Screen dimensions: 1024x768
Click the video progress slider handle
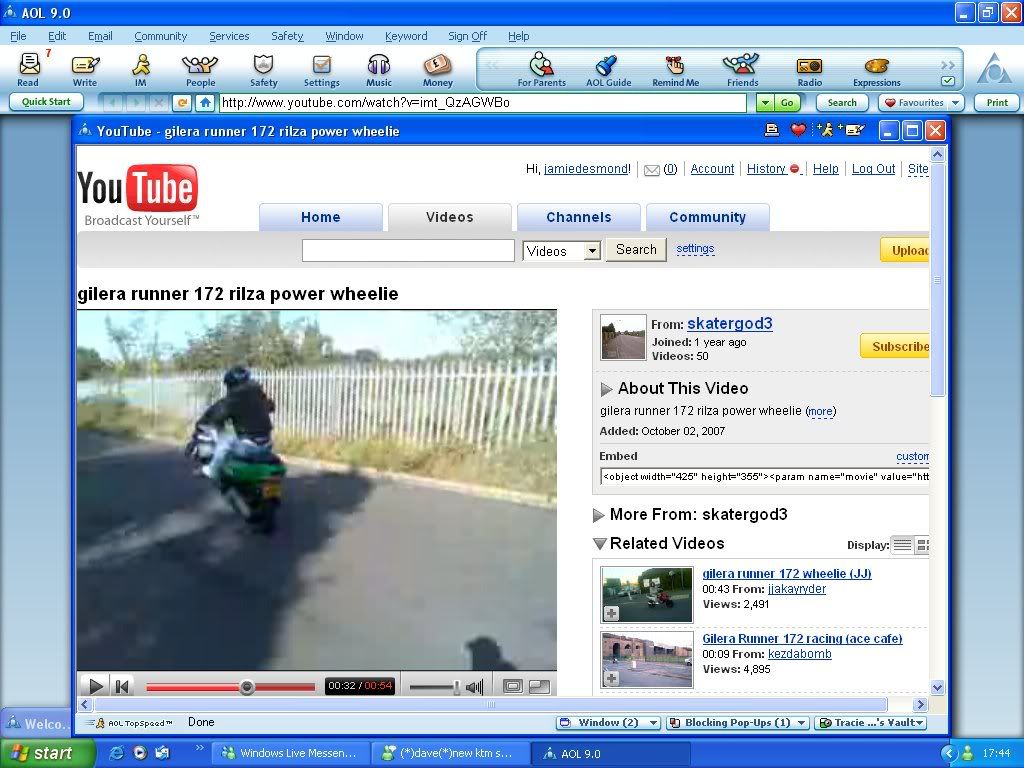[x=246, y=687]
